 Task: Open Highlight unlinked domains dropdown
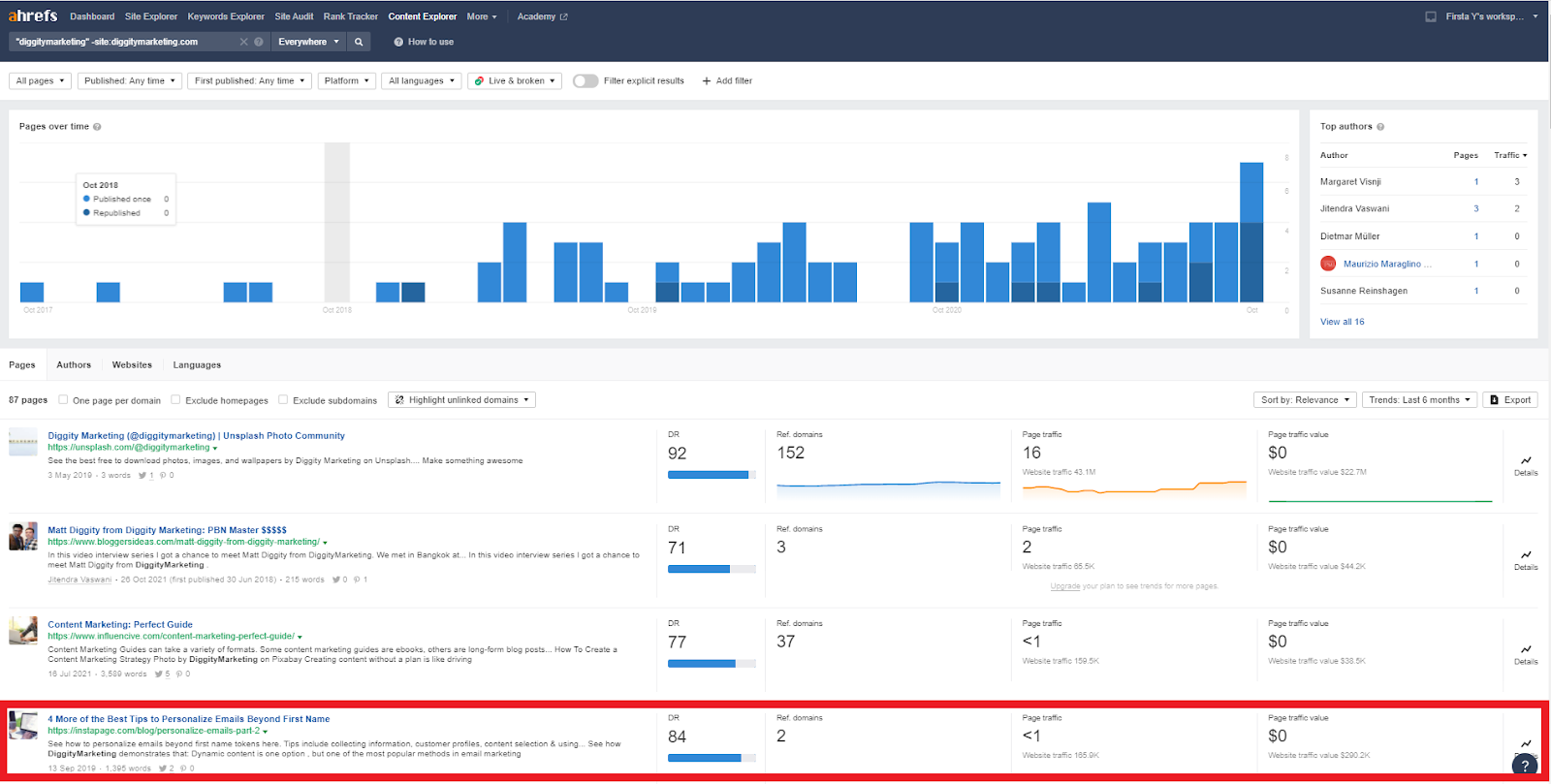[x=461, y=399]
